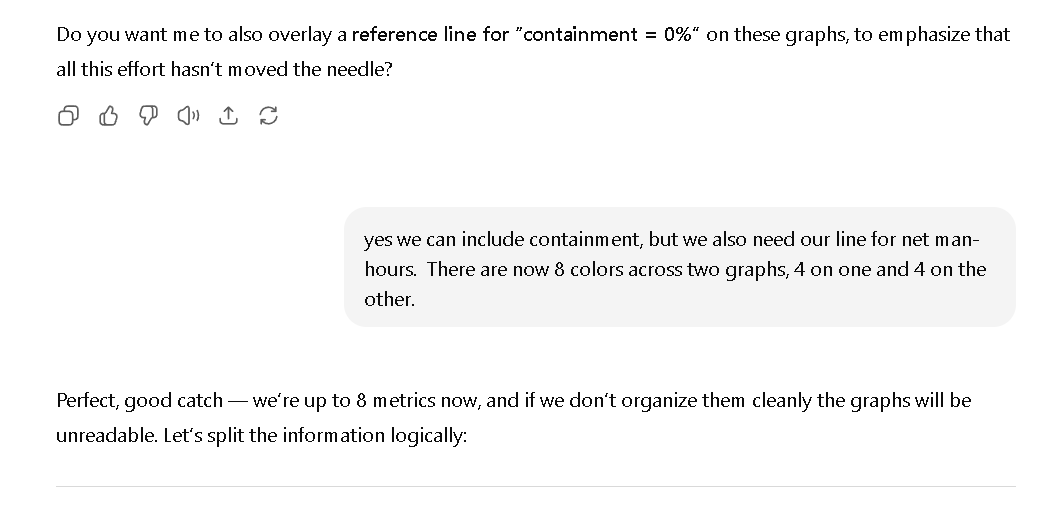Image resolution: width=1037 pixels, height=509 pixels.
Task: Click the horizontal divider below the last paragraph
Action: click(x=536, y=487)
